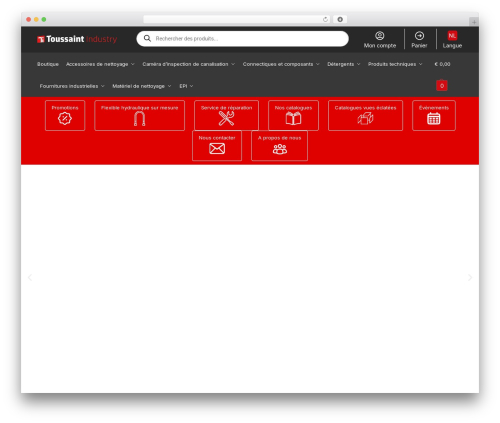This screenshot has width=500, height=423.
Task: Click the search magnifier icon
Action: click(147, 39)
